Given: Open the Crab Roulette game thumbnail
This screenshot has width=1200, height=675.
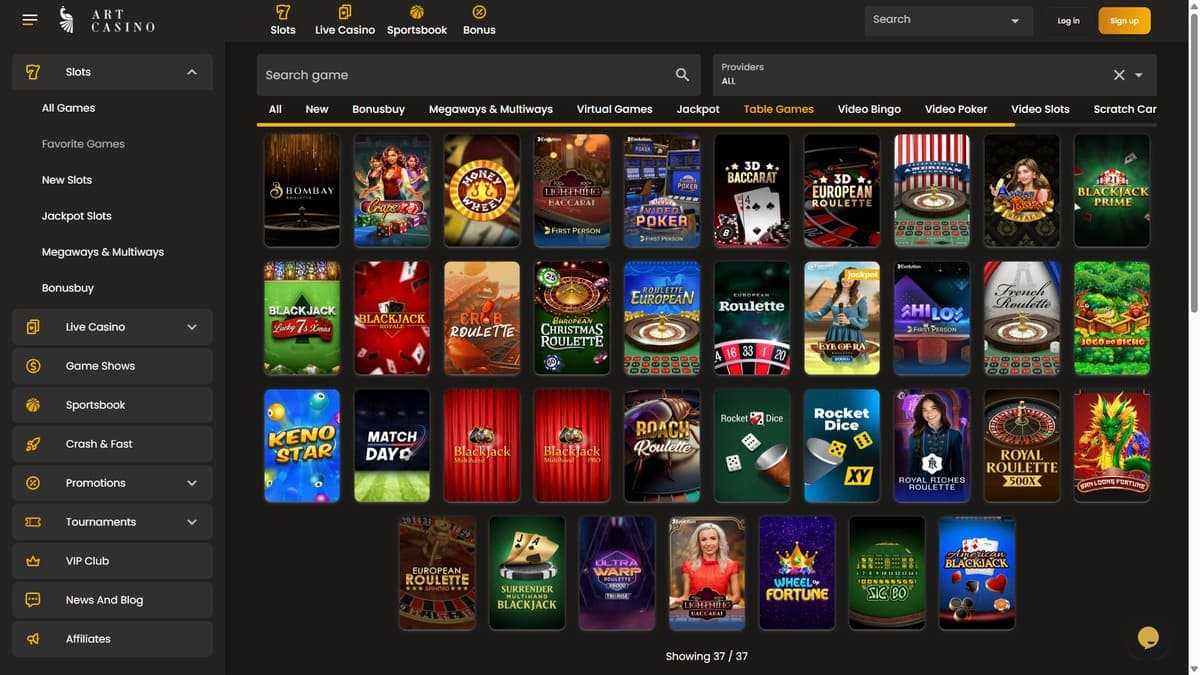Looking at the screenshot, I should 482,318.
